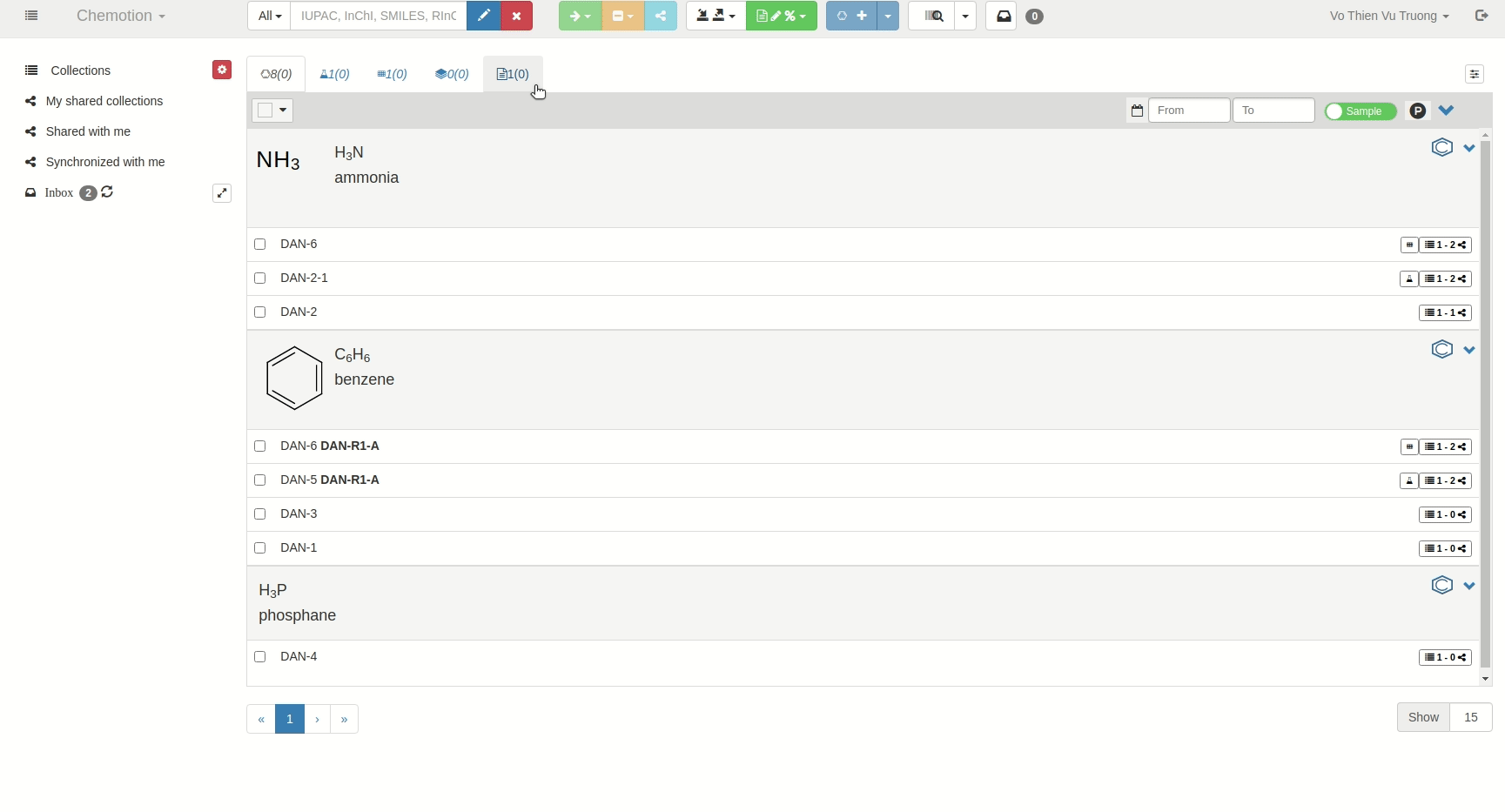
Task: Open Synchronized with me collections
Action: (104, 162)
